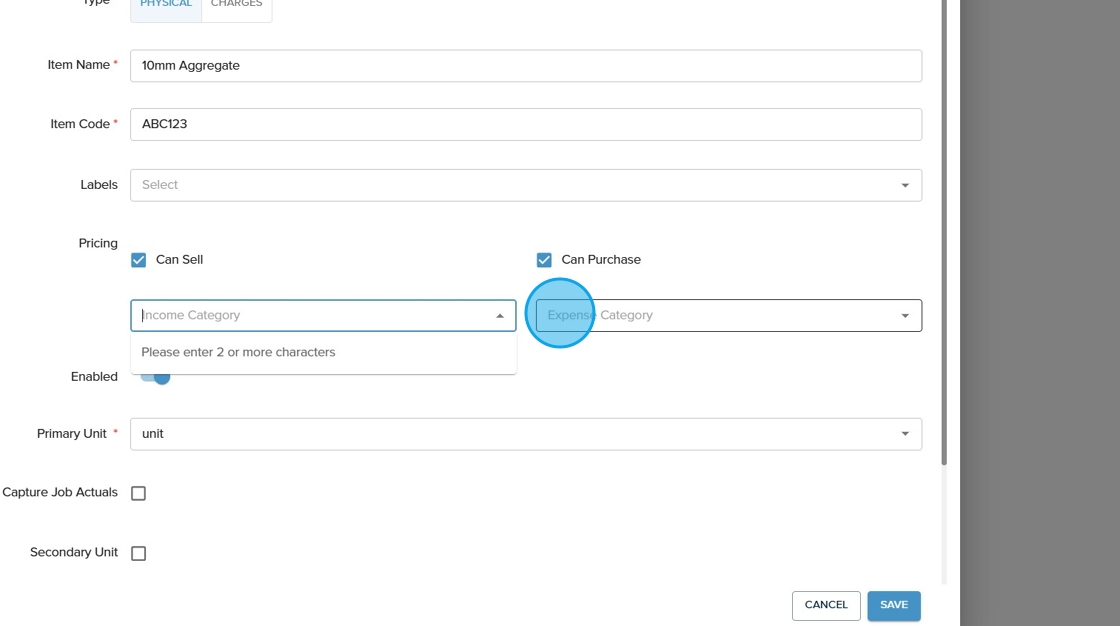The image size is (1120, 626).
Task: Click the Labels dropdown arrow icon
Action: (905, 185)
